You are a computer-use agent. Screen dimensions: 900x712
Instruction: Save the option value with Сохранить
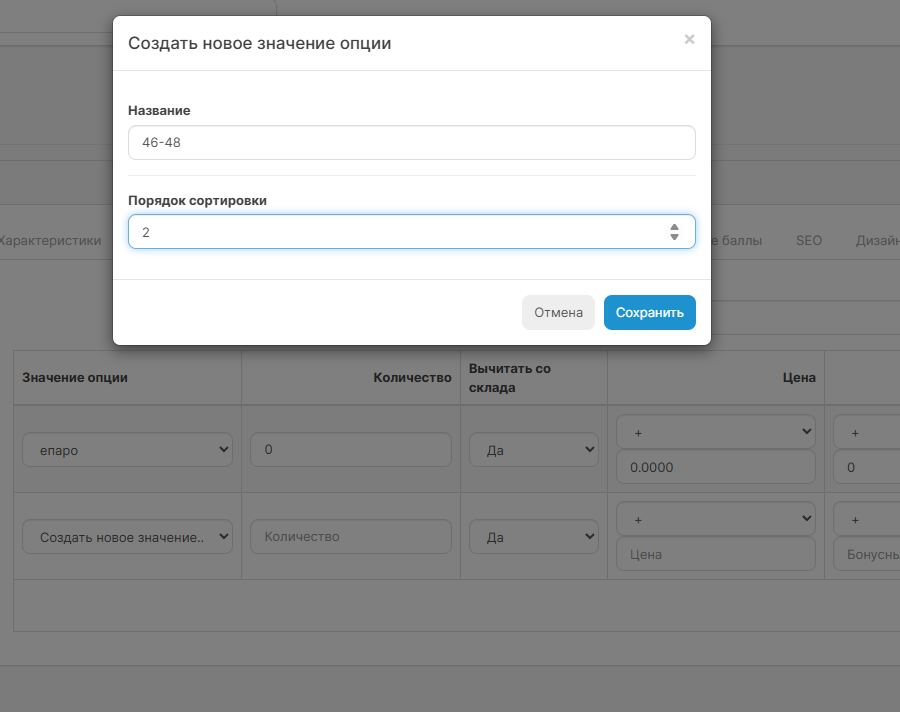coord(649,312)
